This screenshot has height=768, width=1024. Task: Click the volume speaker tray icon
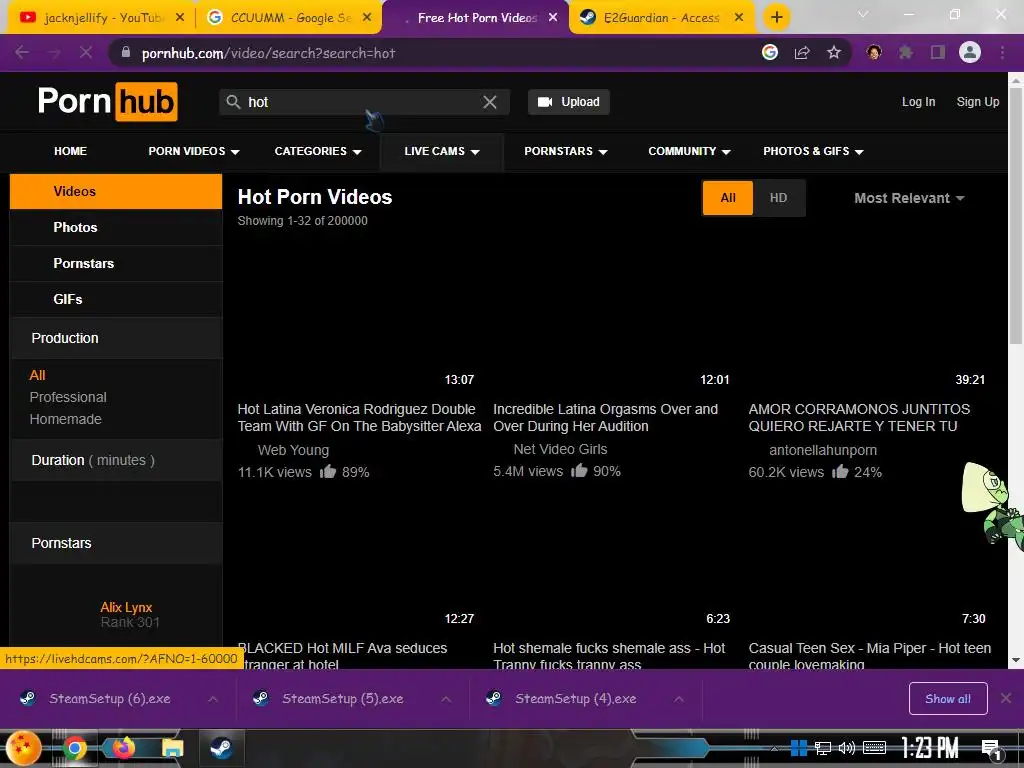[847, 748]
